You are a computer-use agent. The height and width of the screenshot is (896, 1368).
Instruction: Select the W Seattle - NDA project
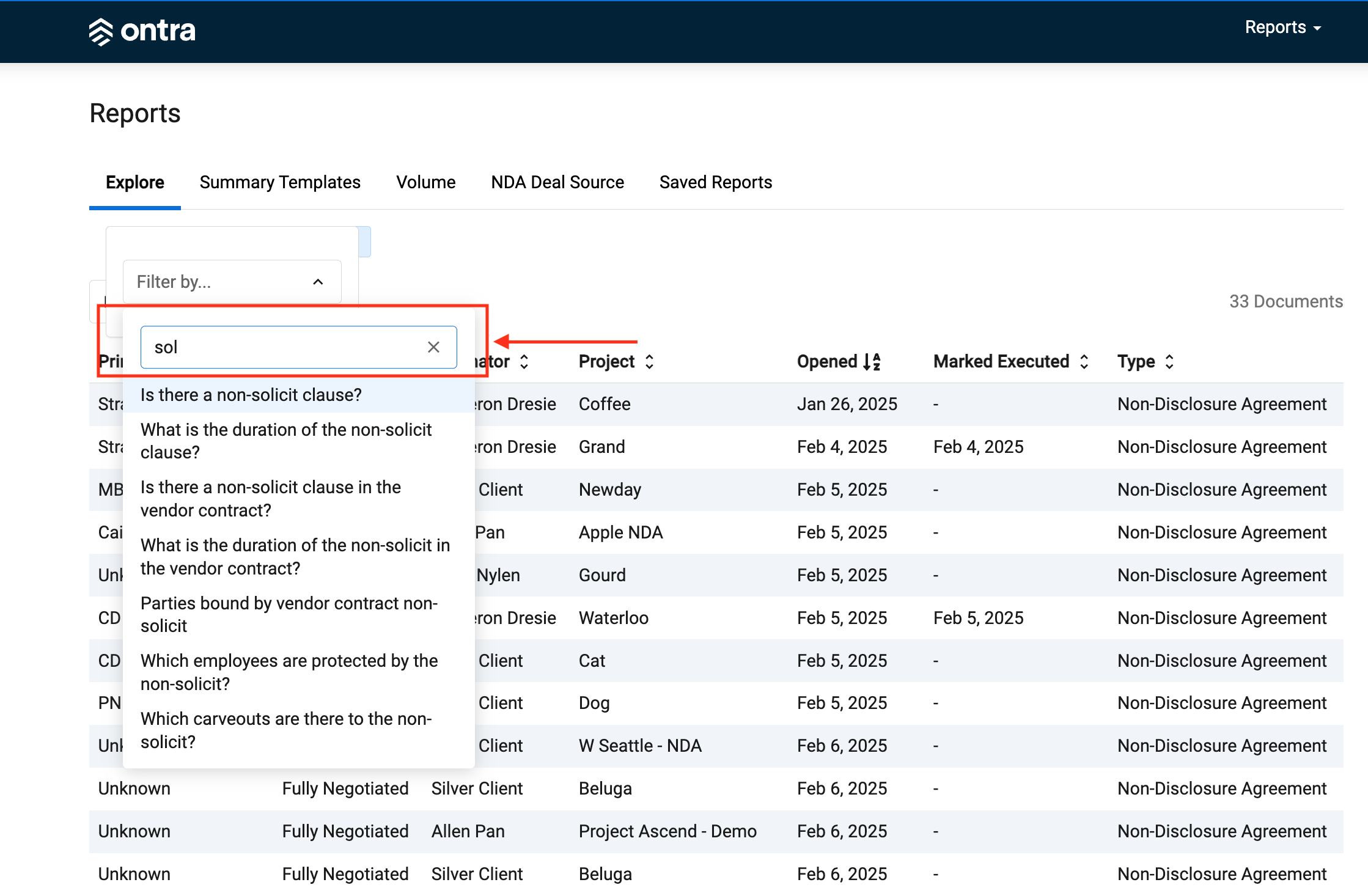(x=640, y=746)
